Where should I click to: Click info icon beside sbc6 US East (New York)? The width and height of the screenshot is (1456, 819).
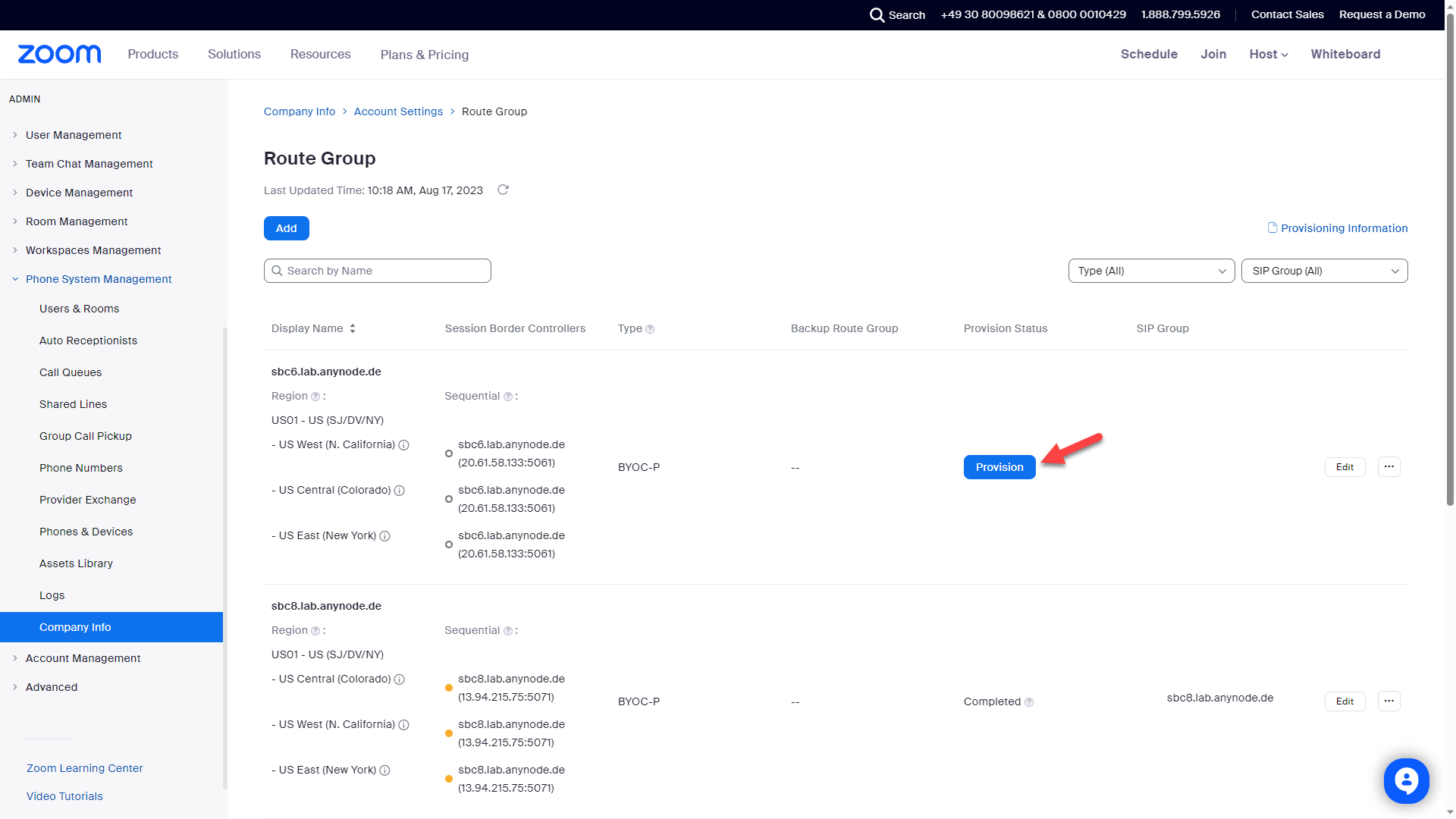click(385, 536)
